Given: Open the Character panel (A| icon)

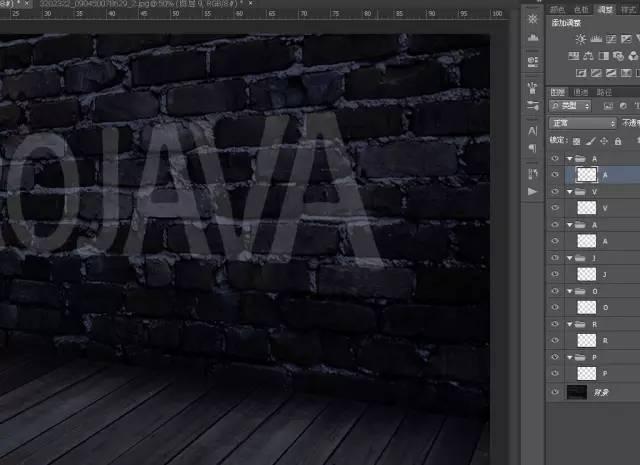Looking at the screenshot, I should coord(533,131).
